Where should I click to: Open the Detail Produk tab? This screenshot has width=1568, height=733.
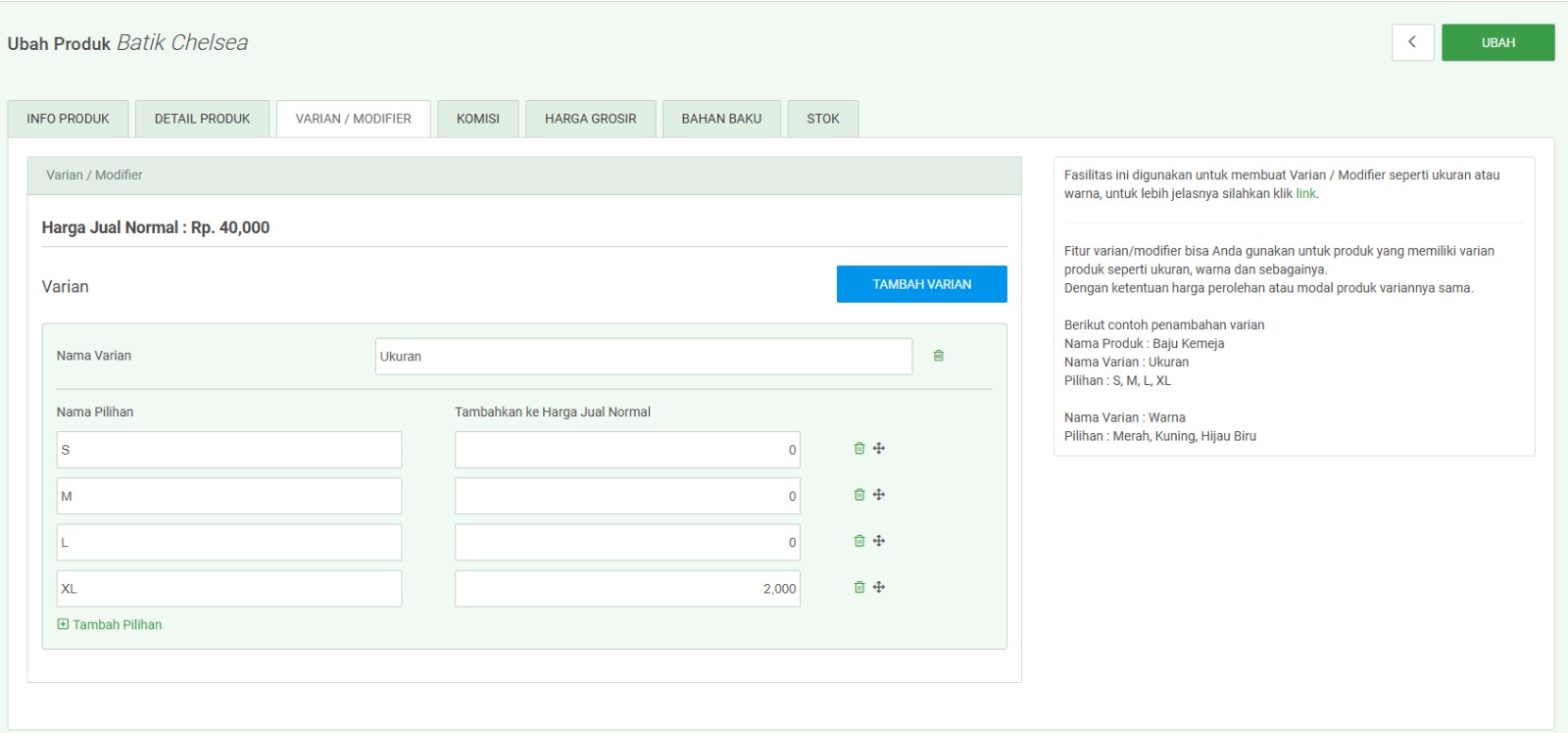click(x=202, y=119)
